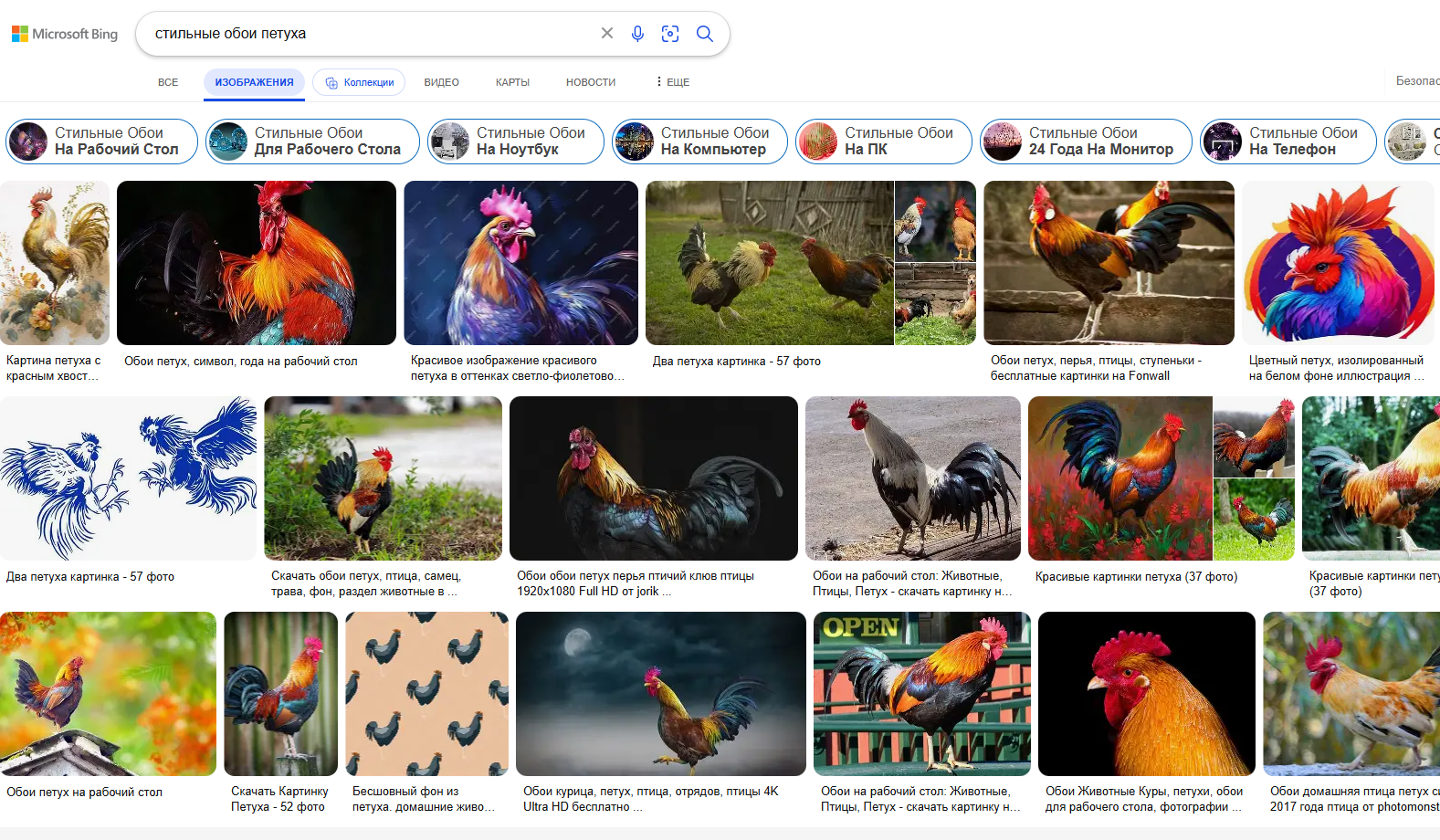1440x840 pixels.
Task: Expand the ЕЩЕ more menu
Action: 672,82
